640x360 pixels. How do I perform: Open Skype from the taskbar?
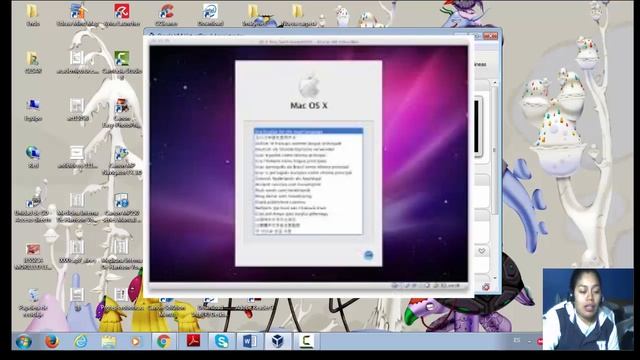coord(222,341)
